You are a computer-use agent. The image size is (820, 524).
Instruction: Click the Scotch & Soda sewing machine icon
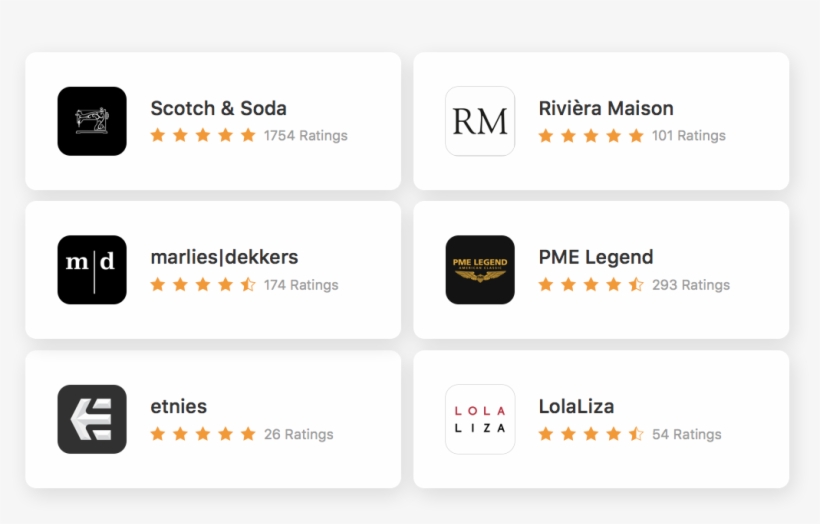point(92,121)
